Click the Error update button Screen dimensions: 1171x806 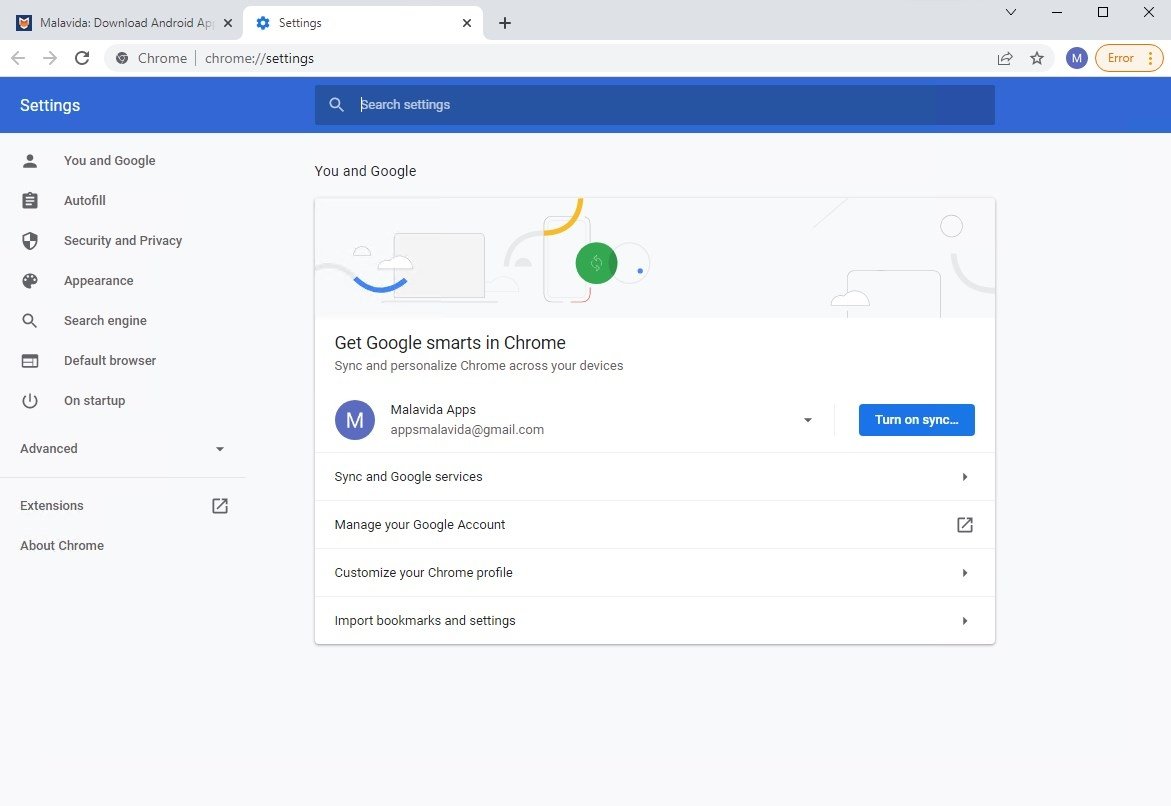pos(1128,58)
